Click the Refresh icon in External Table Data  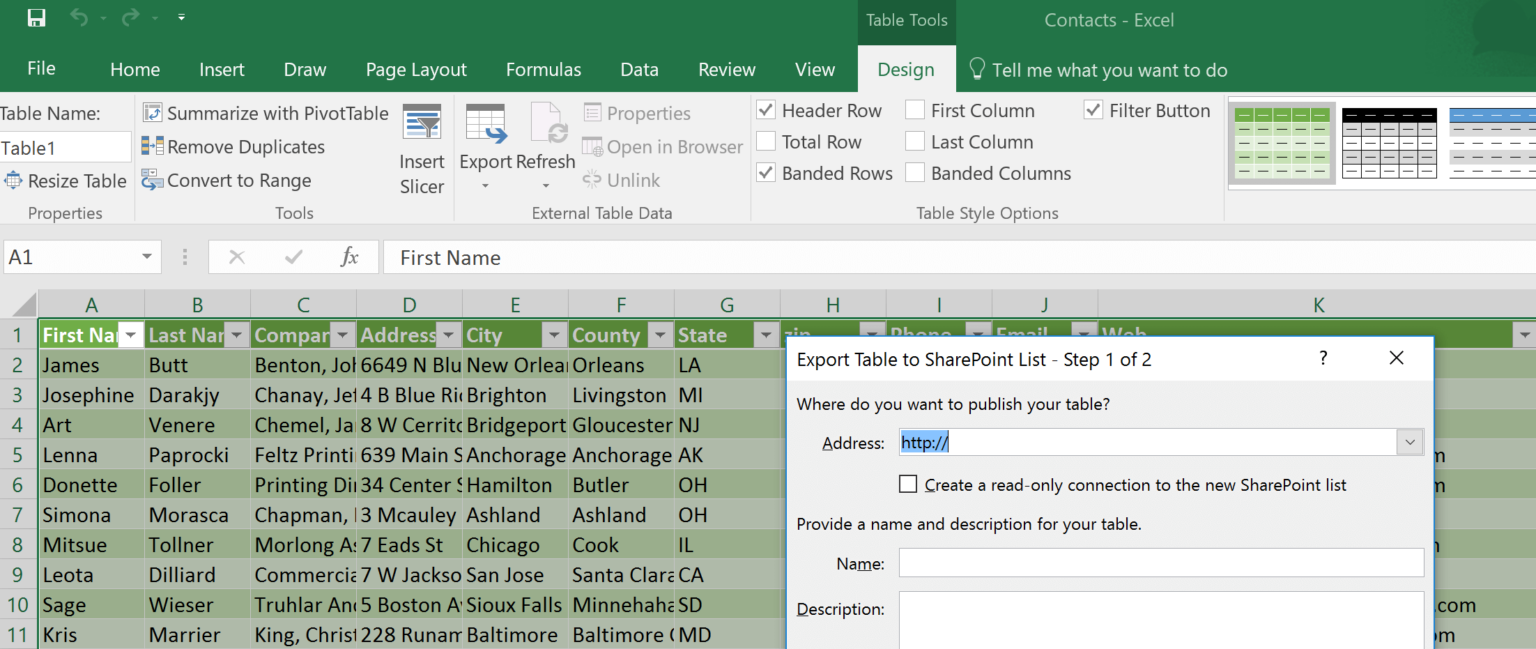click(548, 125)
